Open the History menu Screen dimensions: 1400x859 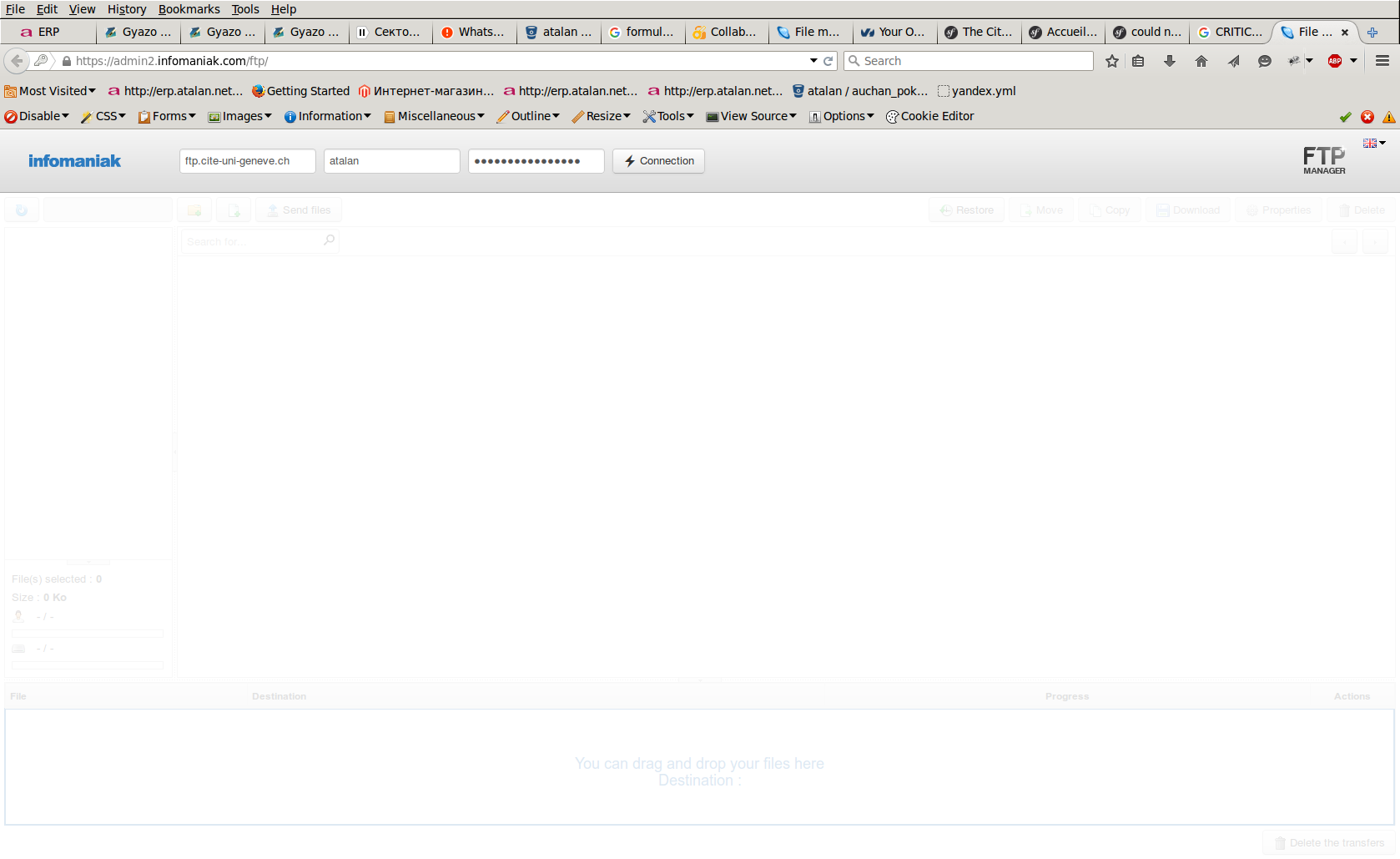[127, 9]
